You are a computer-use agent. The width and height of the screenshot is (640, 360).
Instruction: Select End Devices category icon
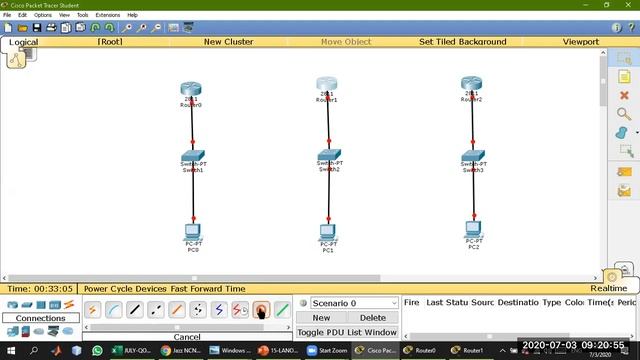(x=13, y=331)
